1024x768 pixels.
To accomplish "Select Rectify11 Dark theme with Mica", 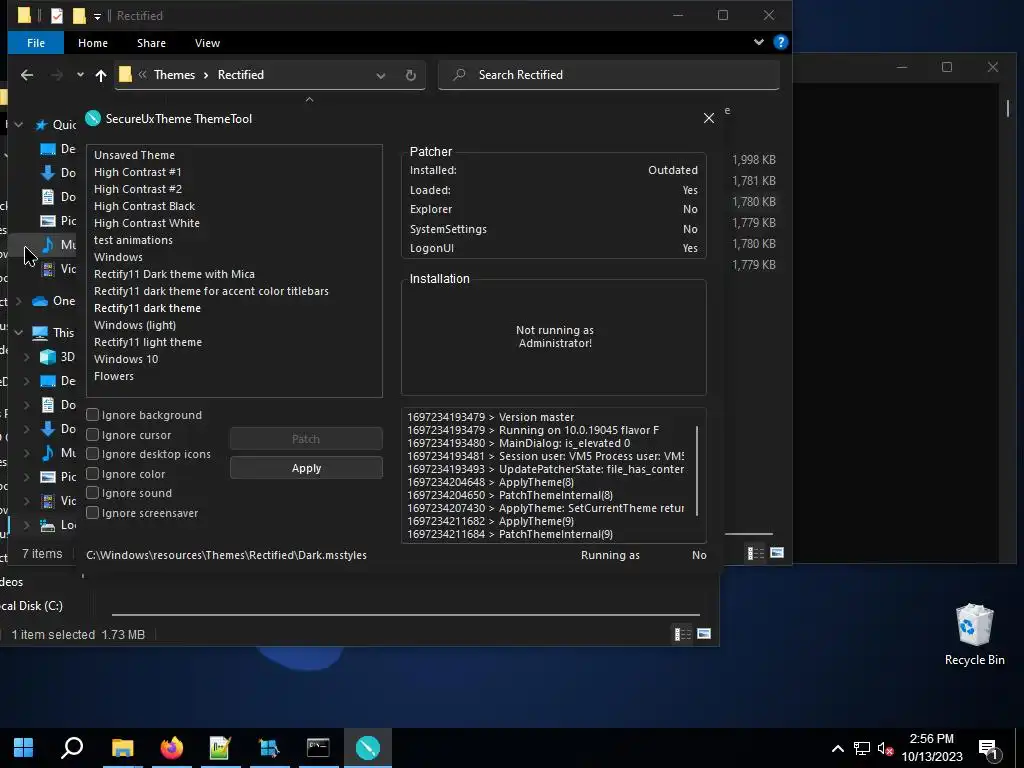I will (174, 274).
